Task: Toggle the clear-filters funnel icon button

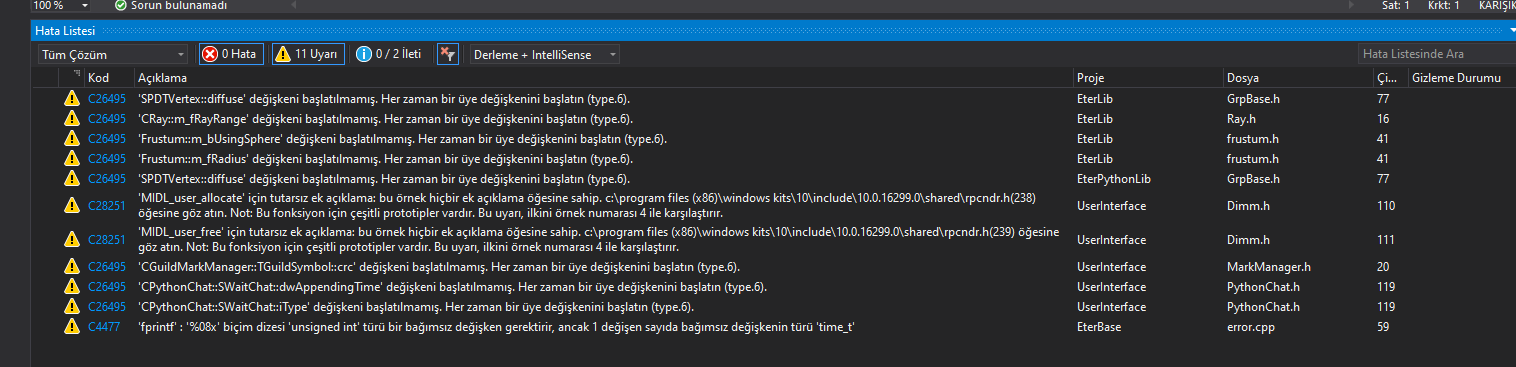Action: click(x=448, y=54)
